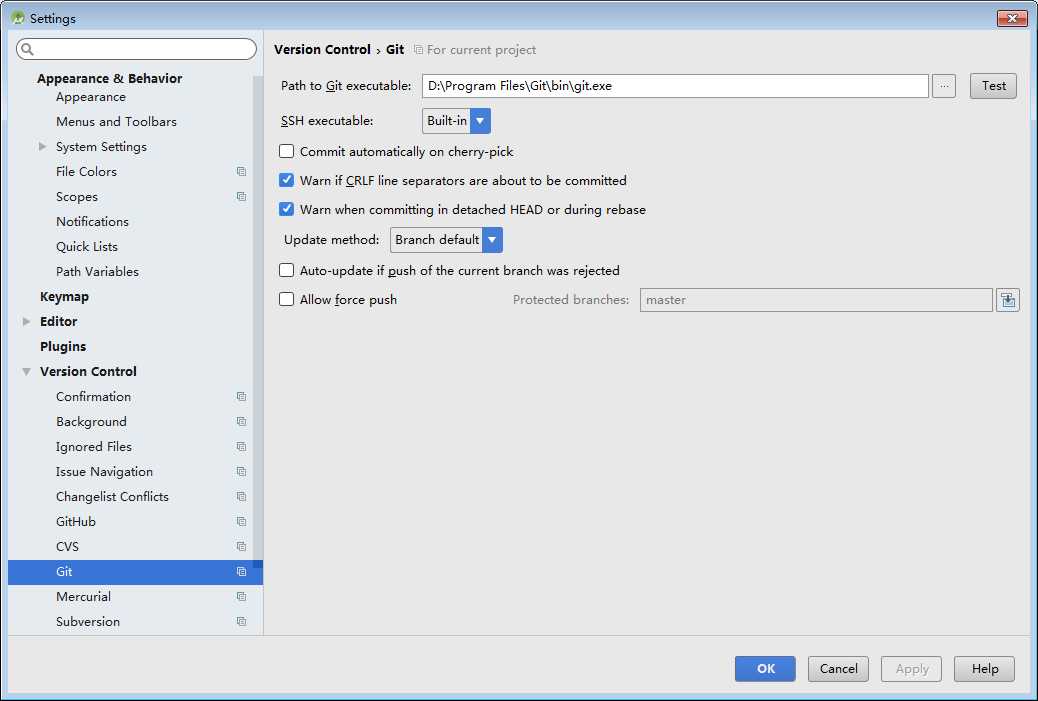Click the Android Studio icon in title bar

tap(18, 18)
